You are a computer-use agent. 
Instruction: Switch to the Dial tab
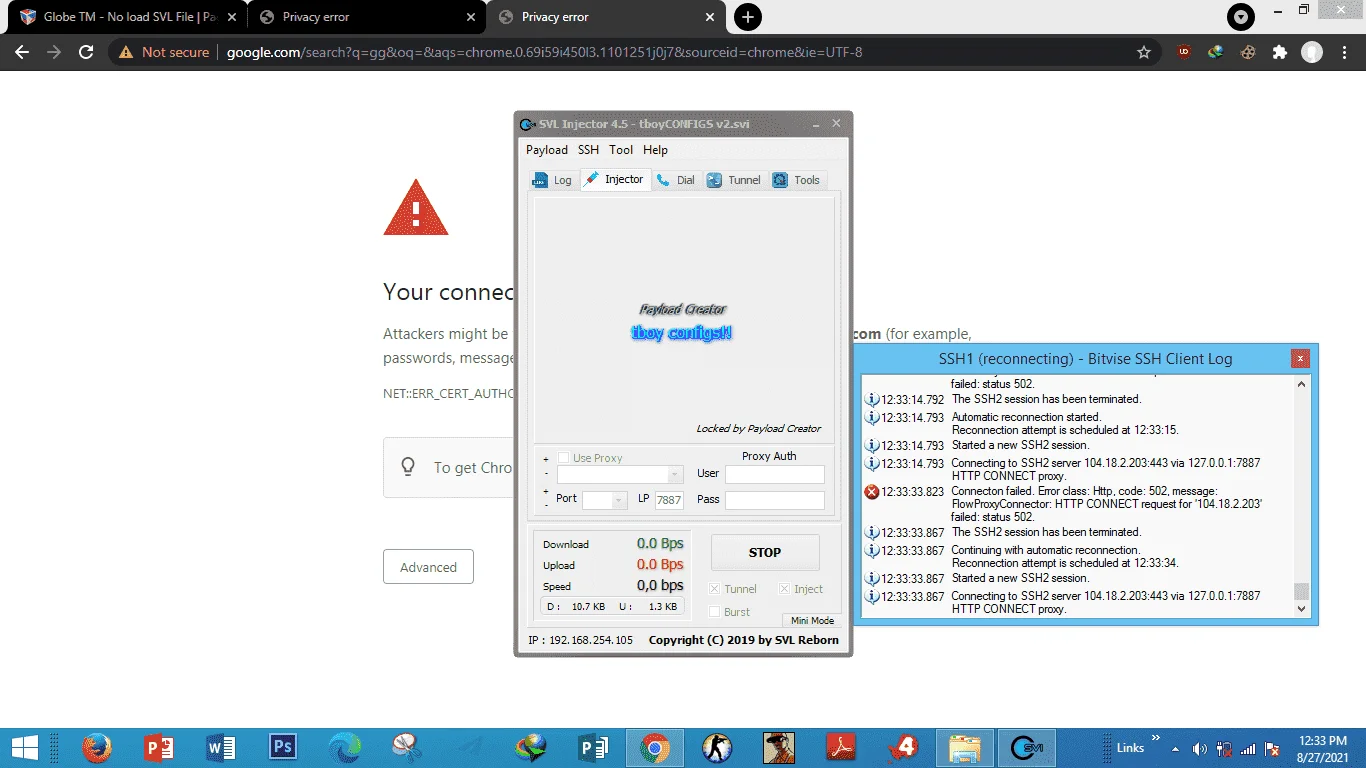point(676,180)
